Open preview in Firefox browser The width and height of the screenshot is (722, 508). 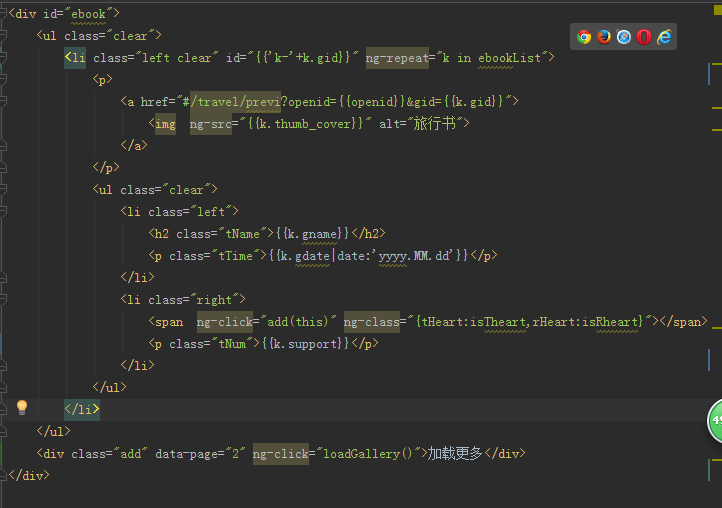[604, 37]
